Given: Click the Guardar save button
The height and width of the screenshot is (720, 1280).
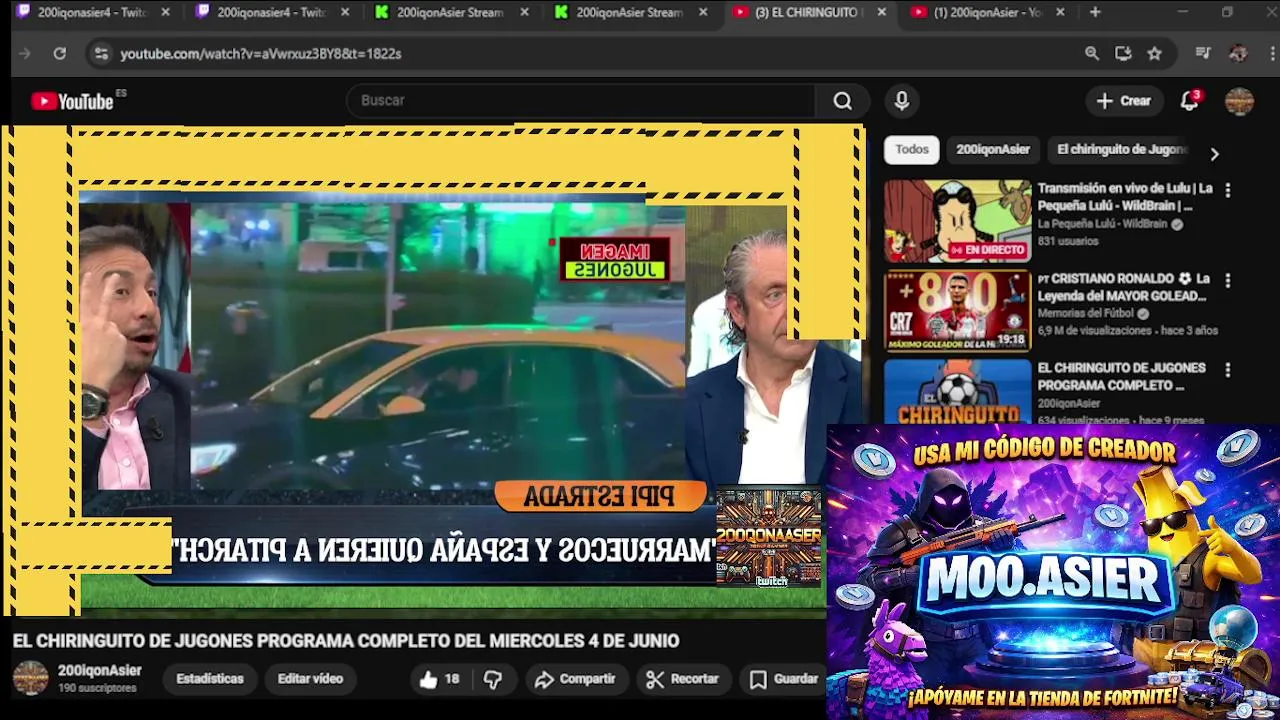Looking at the screenshot, I should point(785,679).
